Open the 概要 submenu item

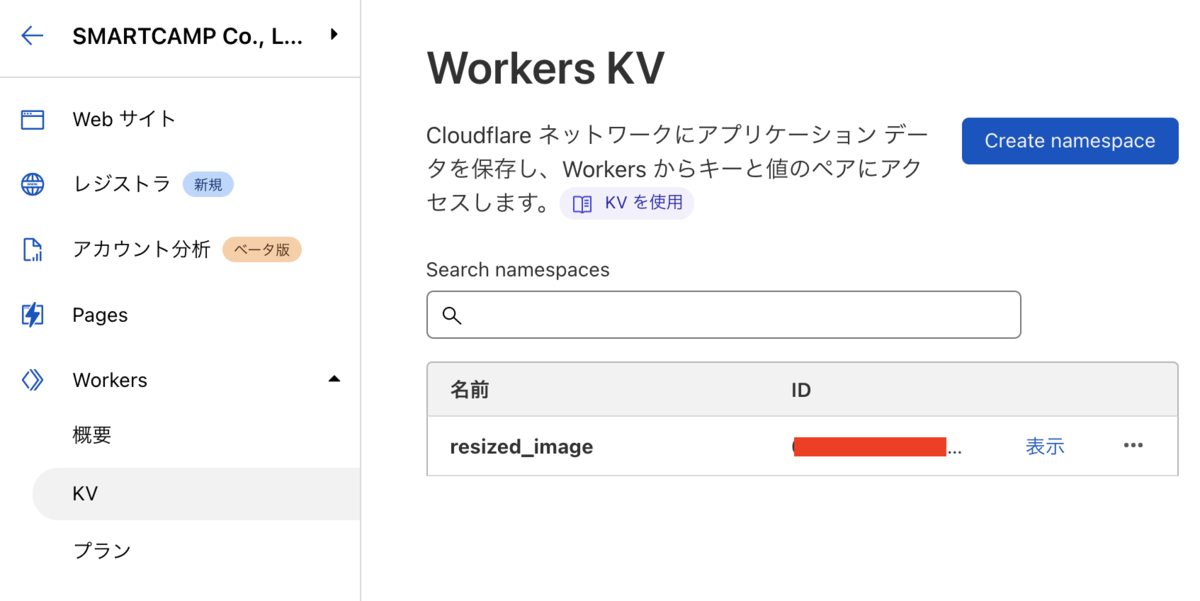click(x=92, y=435)
